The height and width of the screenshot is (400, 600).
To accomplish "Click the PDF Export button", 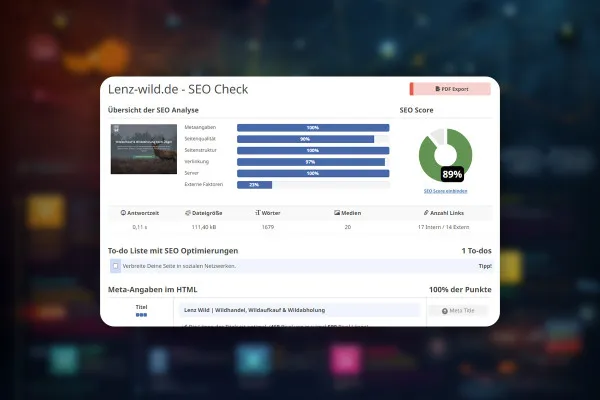I will tap(450, 89).
